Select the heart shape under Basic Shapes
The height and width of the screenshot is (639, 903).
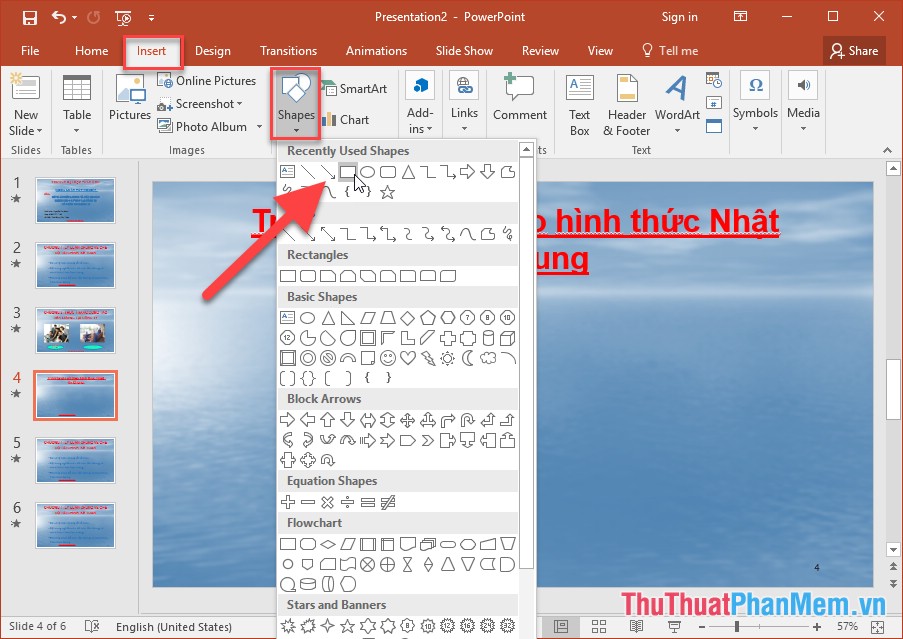click(x=407, y=357)
